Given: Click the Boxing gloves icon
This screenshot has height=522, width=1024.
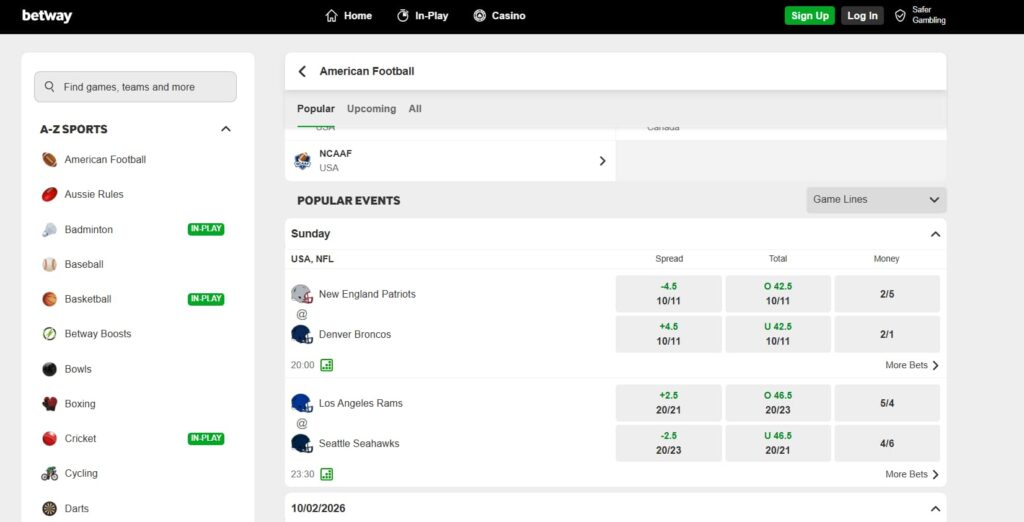Looking at the screenshot, I should tap(50, 404).
